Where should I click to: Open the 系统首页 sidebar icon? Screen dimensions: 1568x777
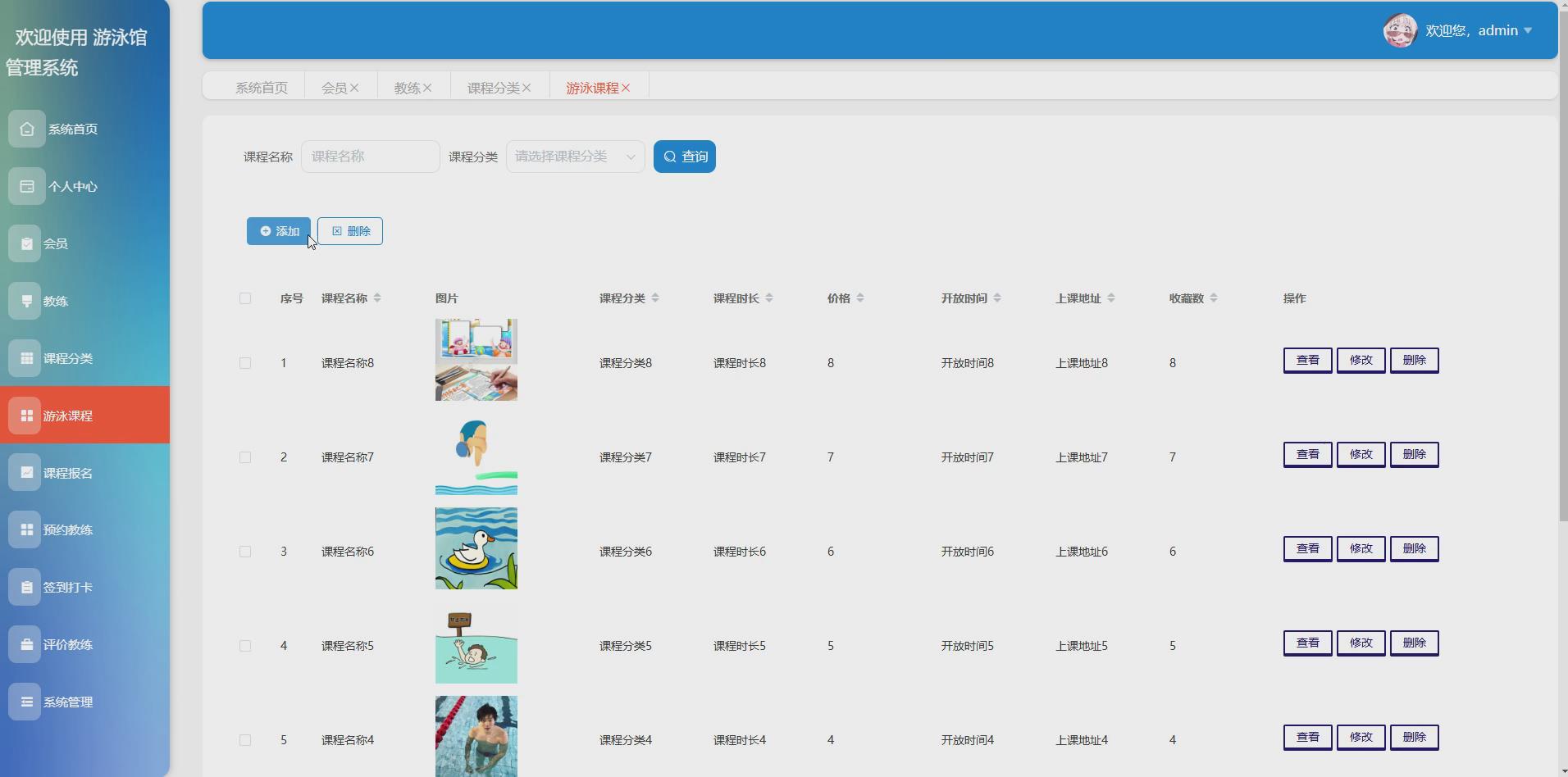(x=25, y=129)
